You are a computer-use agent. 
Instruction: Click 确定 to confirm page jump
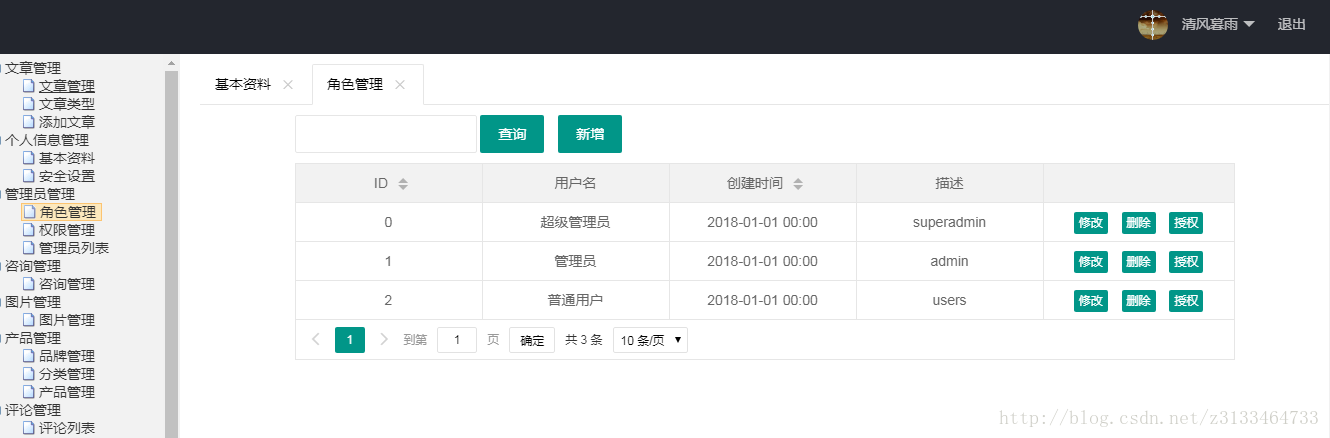(532, 340)
